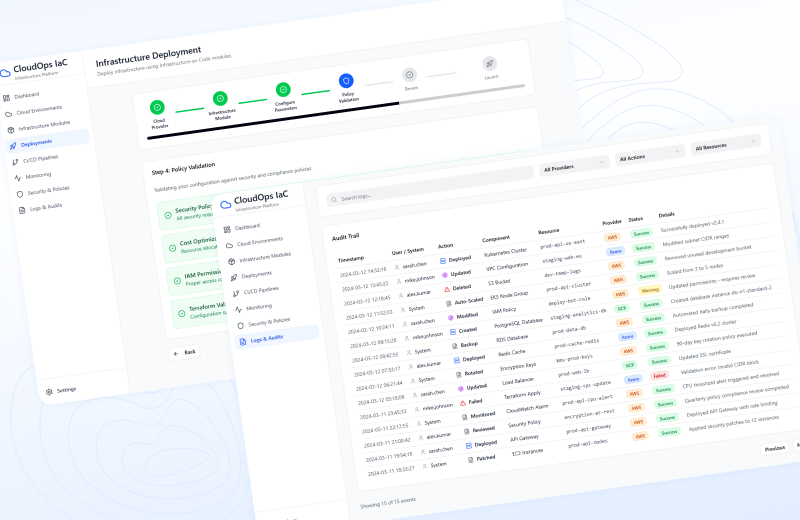Click the Launch rocket step icon
The width and height of the screenshot is (800, 520).
[490, 63]
